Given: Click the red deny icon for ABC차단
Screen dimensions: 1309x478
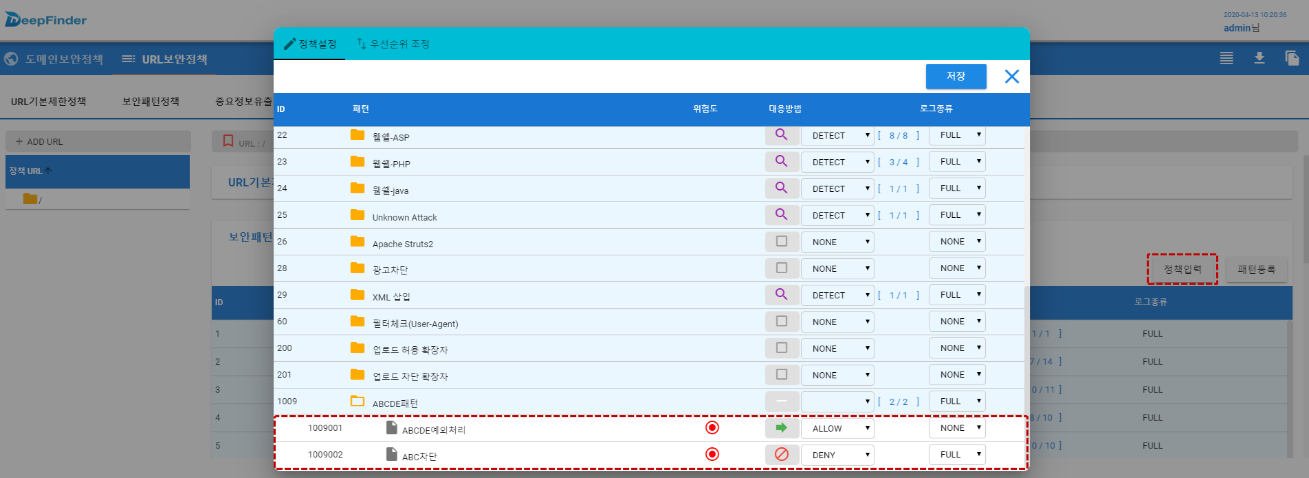Looking at the screenshot, I should point(782,455).
